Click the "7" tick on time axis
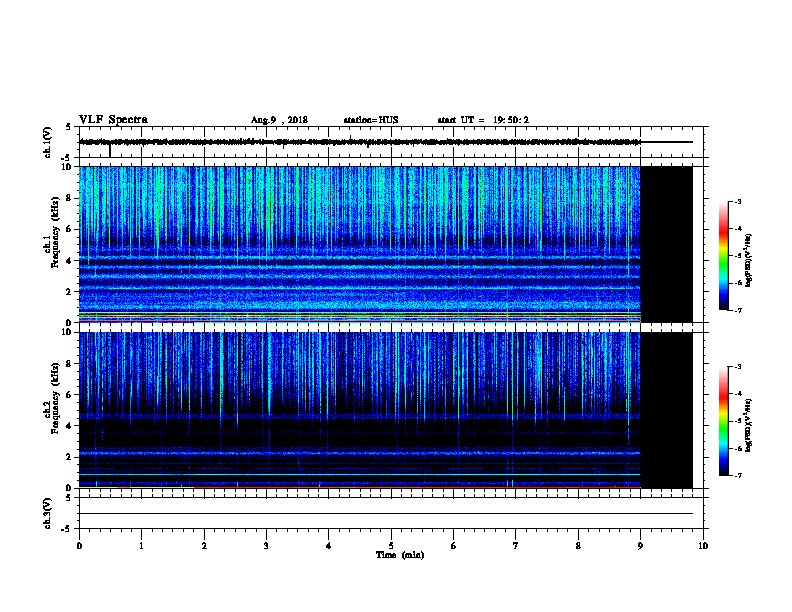 [x=516, y=546]
